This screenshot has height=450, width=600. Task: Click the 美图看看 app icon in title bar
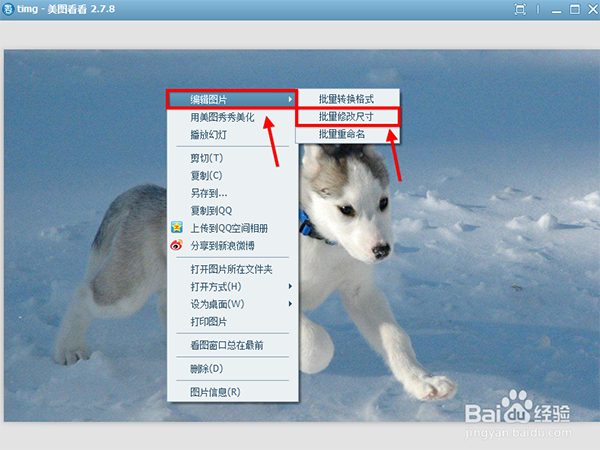[x=9, y=9]
